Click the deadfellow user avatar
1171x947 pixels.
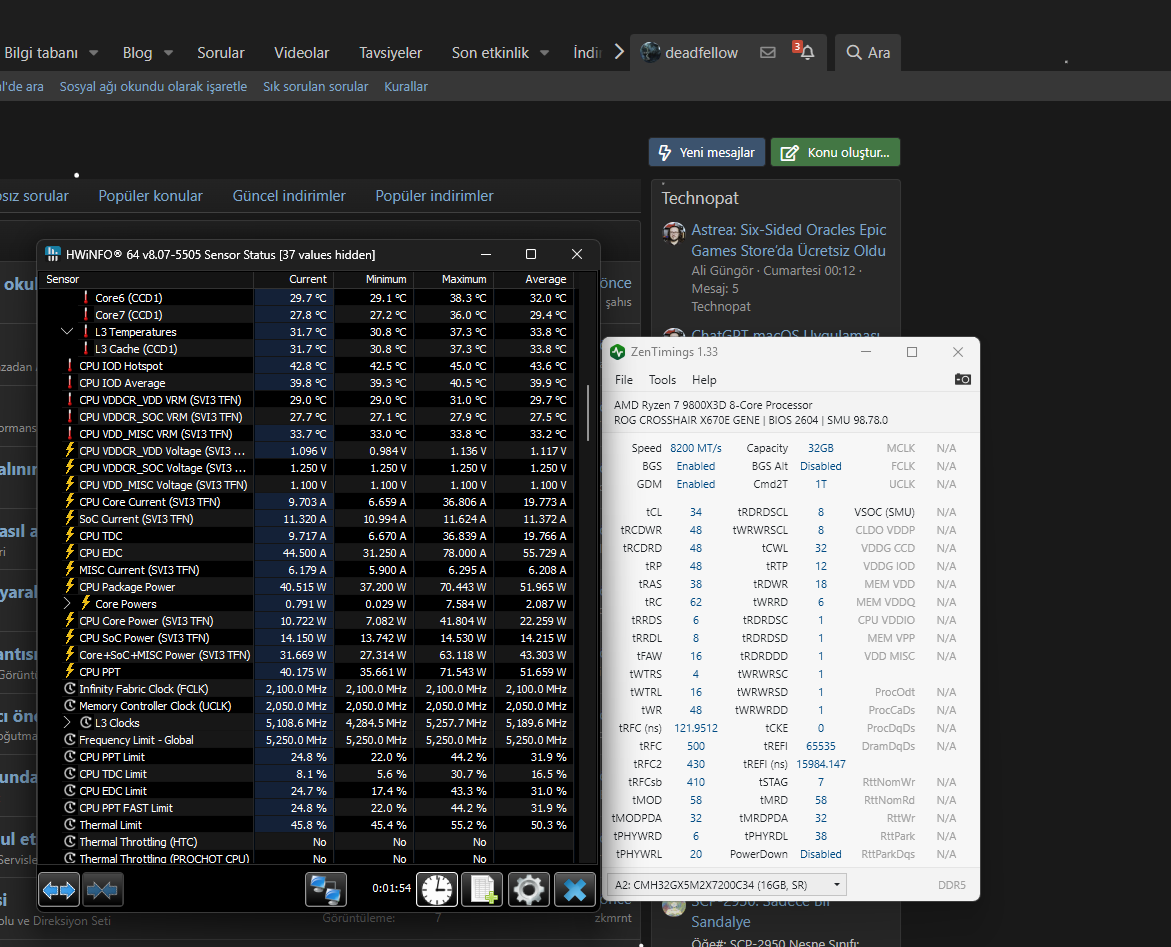point(650,52)
